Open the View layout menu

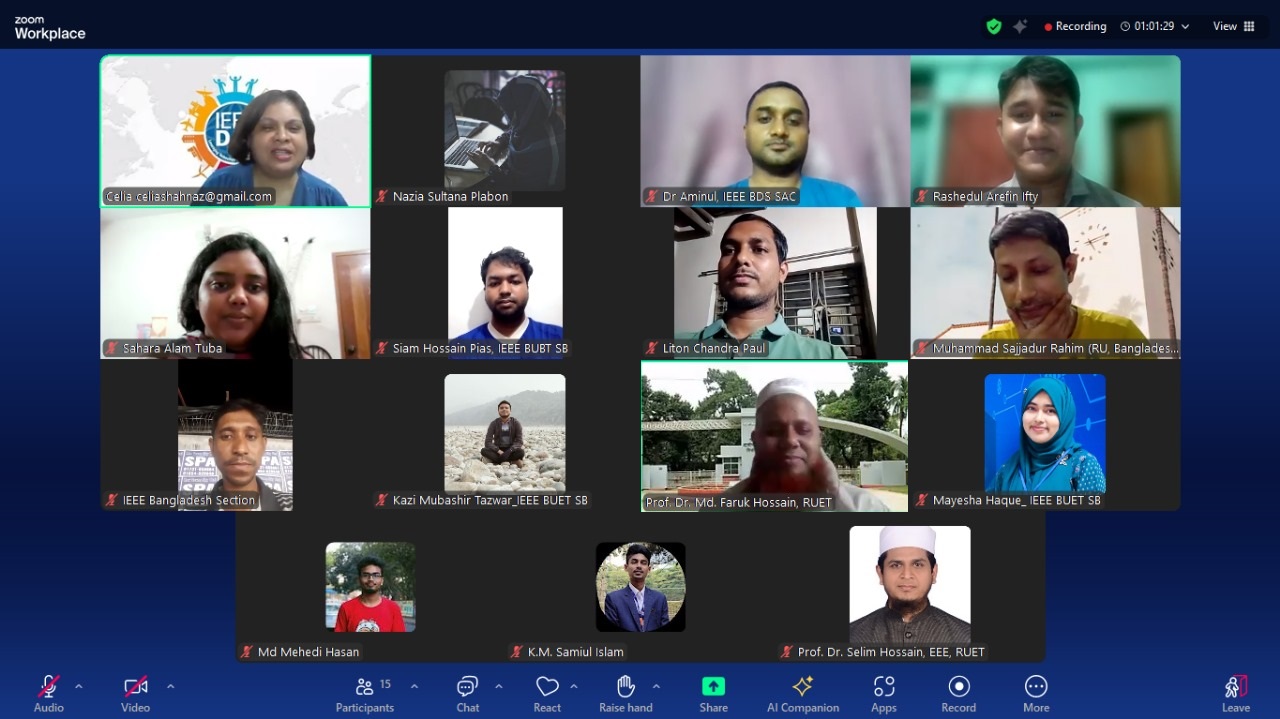pos(1234,27)
